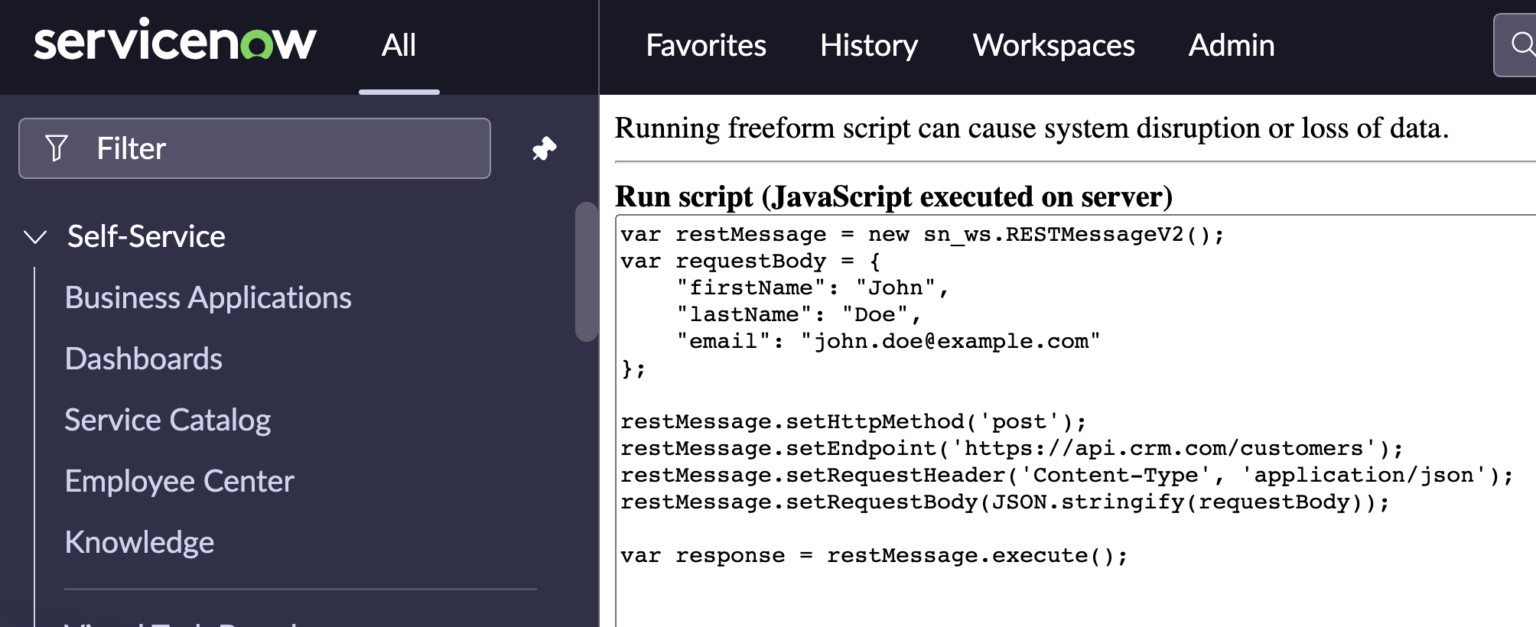Click the ServiceNow logo
The width and height of the screenshot is (1536, 627).
pos(174,40)
